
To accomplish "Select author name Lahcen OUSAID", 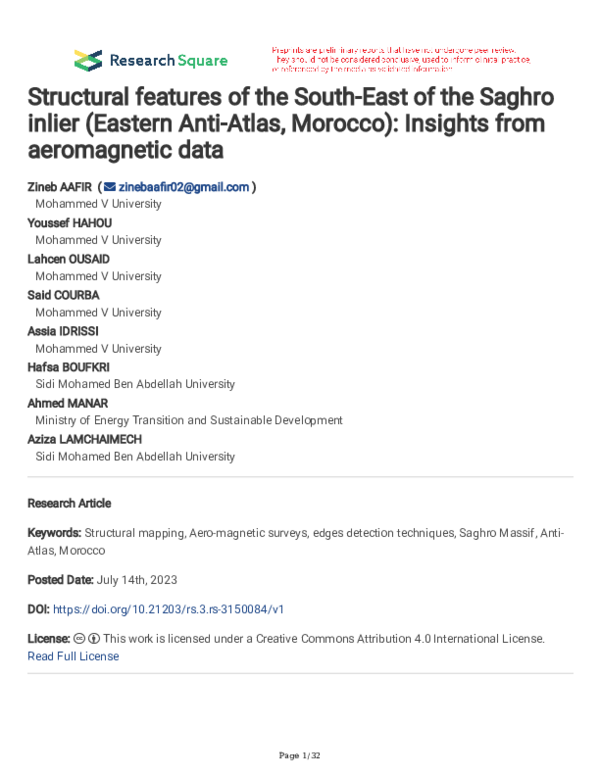I will point(69,259).
